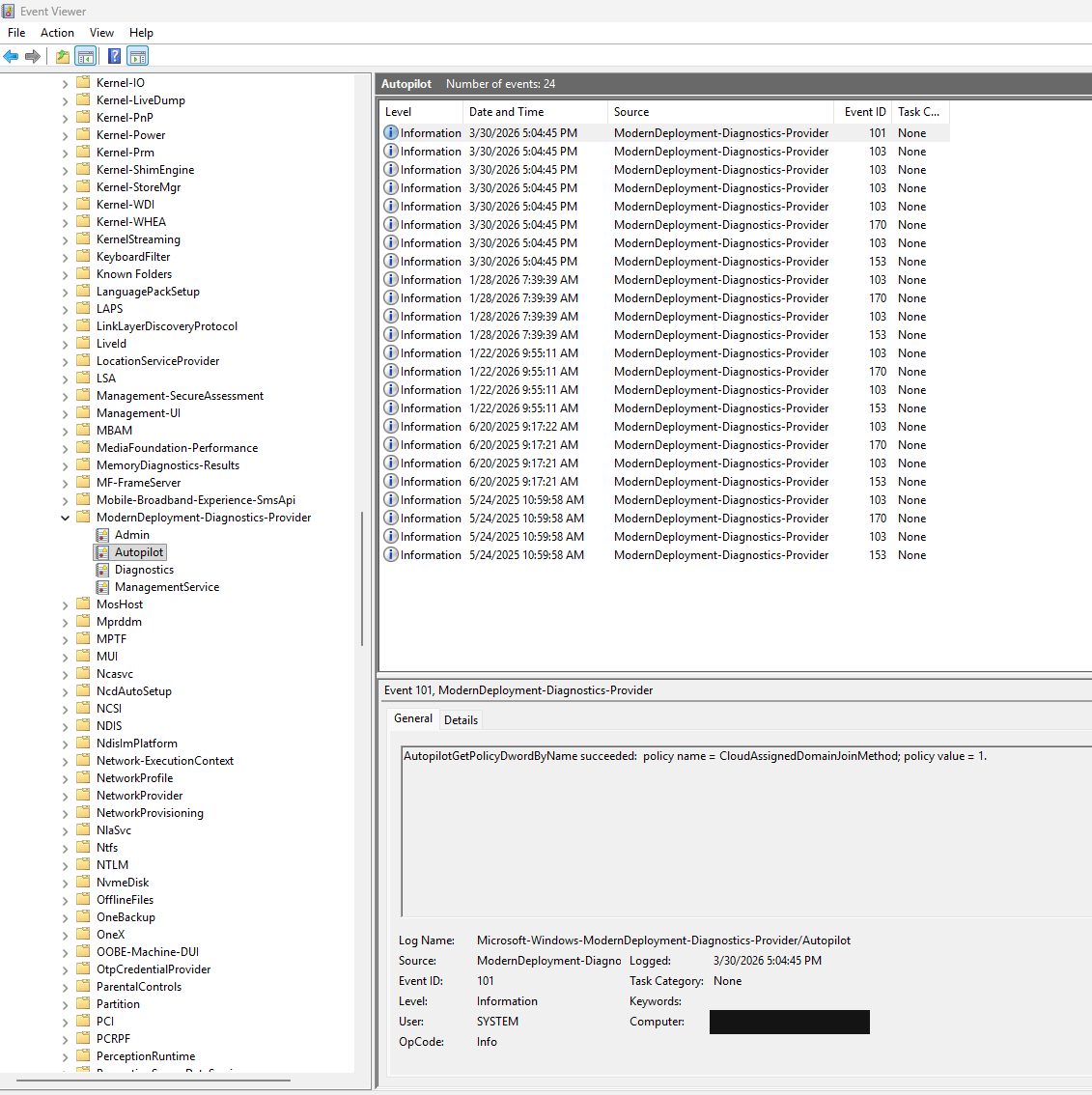Select the Mobile-Broadband-Experience-SmsApi tree item

tap(195, 500)
